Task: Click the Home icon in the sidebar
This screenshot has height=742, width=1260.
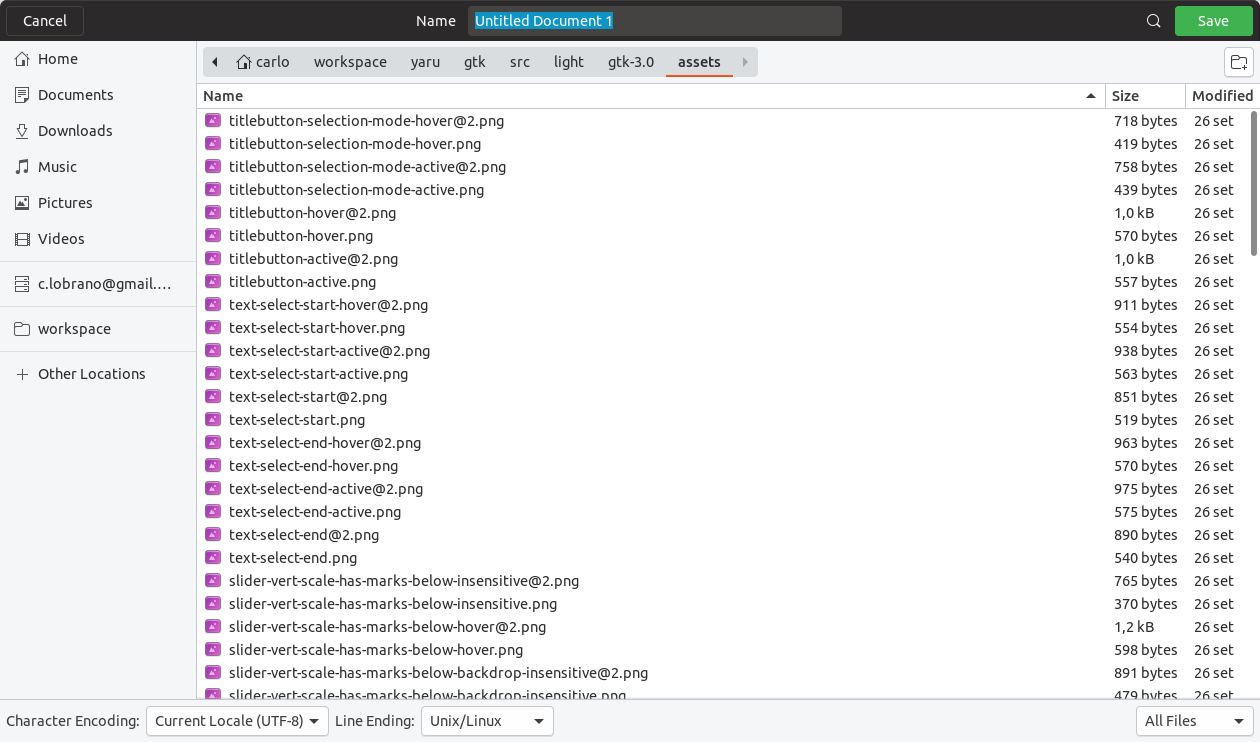Action: [x=22, y=59]
